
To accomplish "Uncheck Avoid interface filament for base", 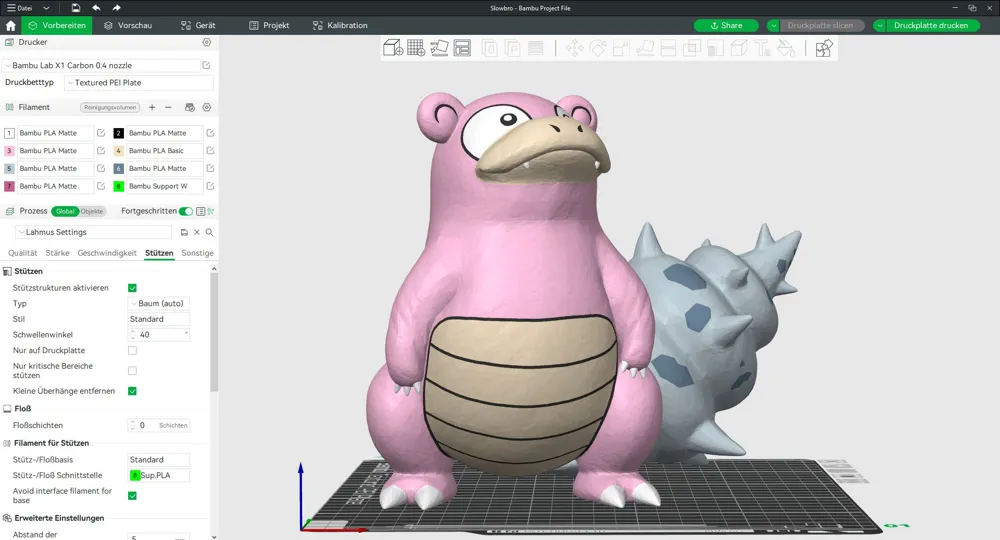I will [132, 495].
